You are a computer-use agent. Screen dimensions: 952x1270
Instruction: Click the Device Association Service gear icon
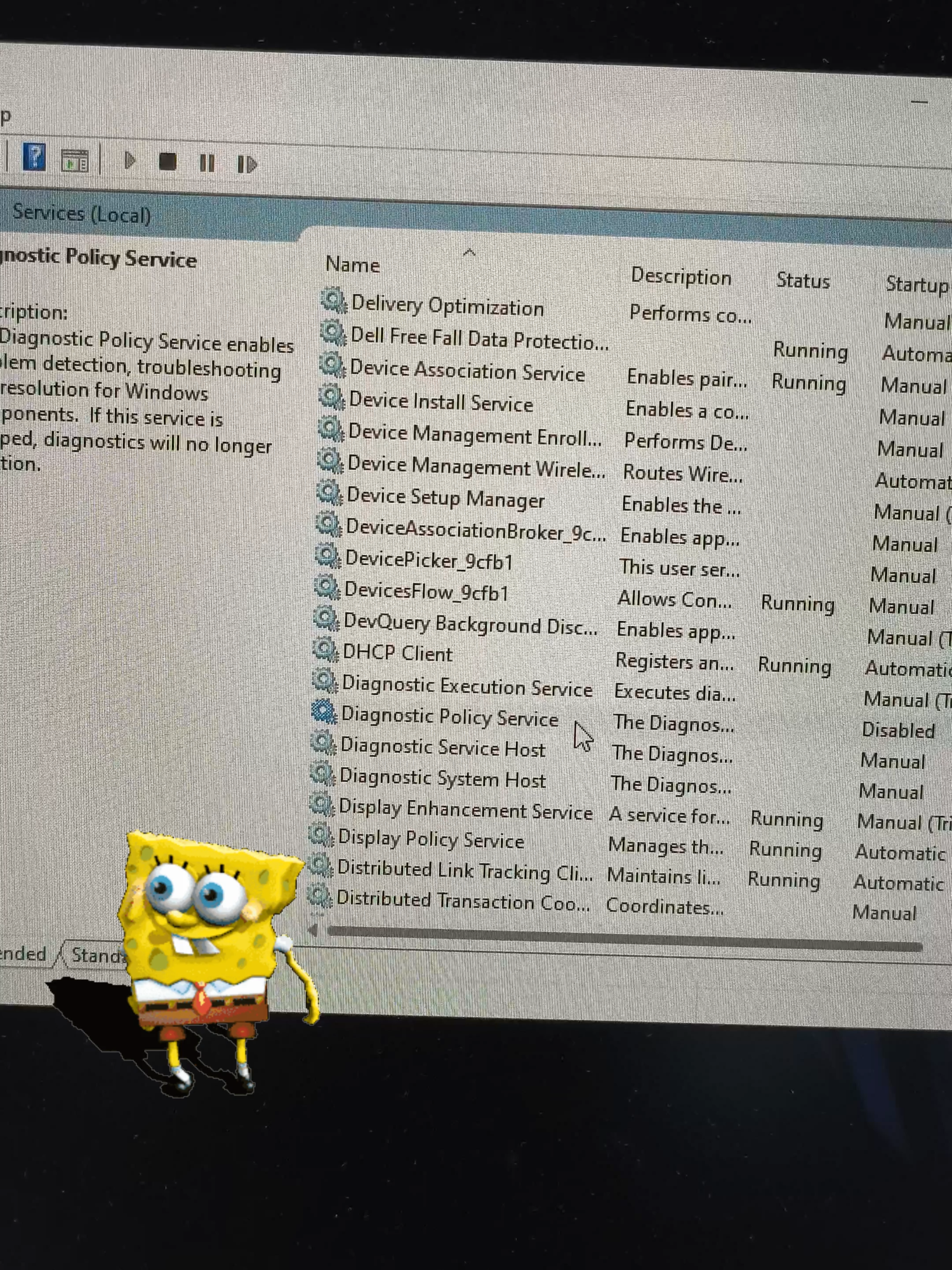click(x=332, y=364)
